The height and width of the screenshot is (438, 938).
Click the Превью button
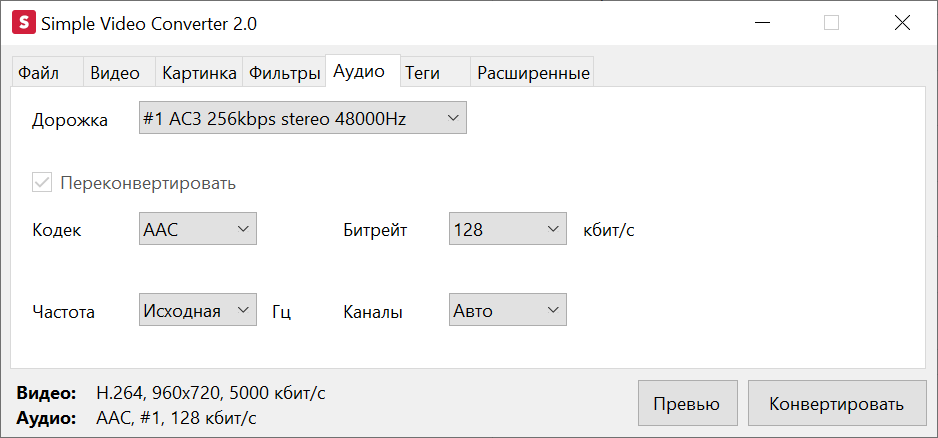click(x=687, y=403)
